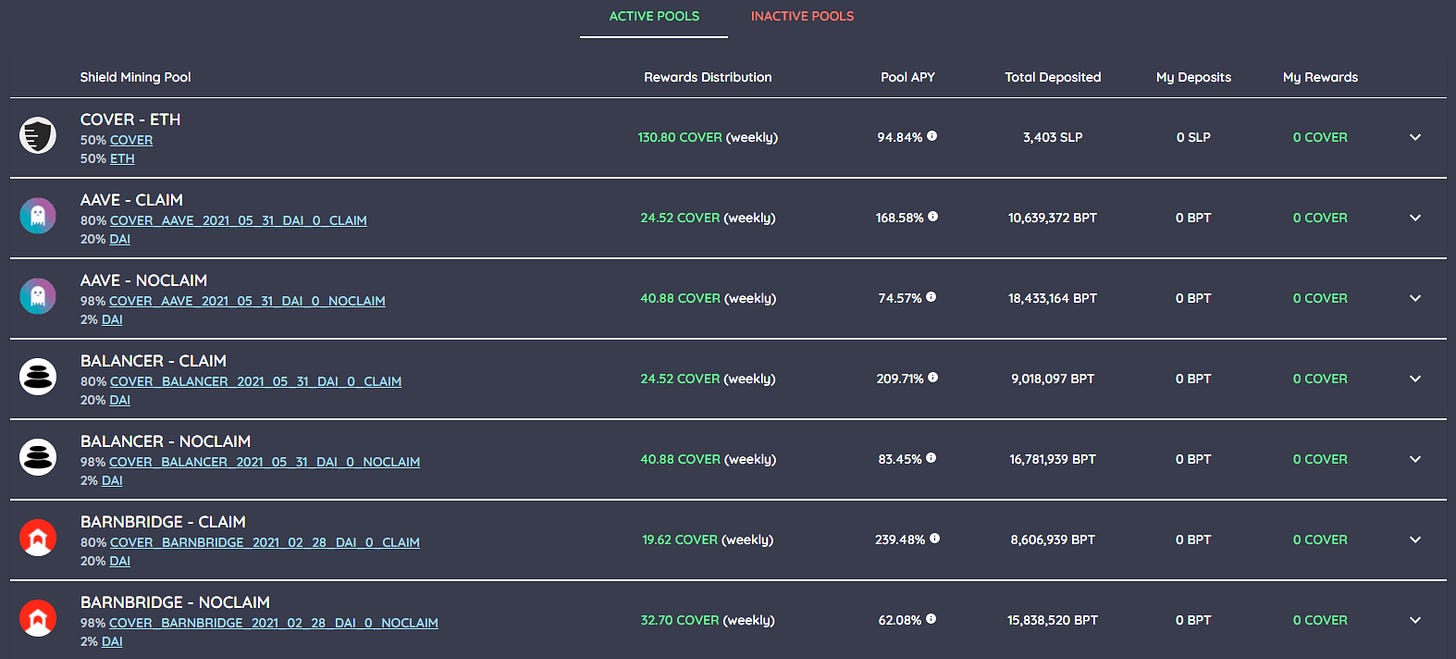The image size is (1456, 659).
Task: Switch to the Active Pools tab
Action: 654,16
